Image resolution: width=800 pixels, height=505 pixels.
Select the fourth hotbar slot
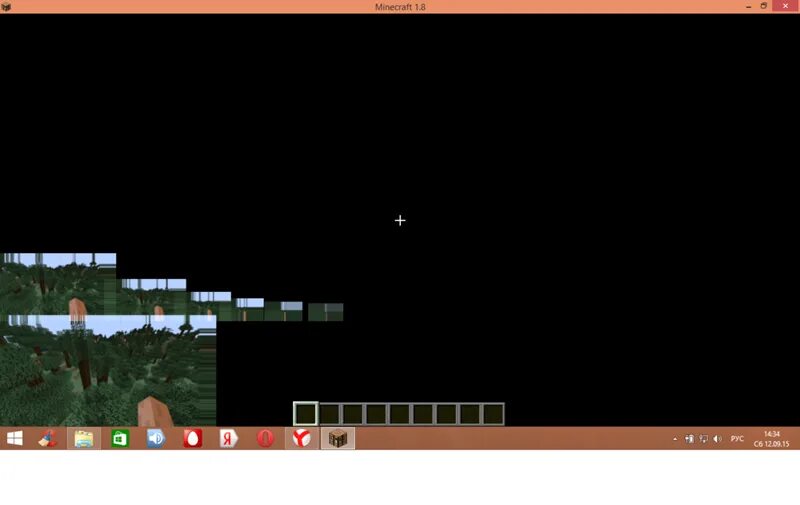pyautogui.click(x=376, y=414)
